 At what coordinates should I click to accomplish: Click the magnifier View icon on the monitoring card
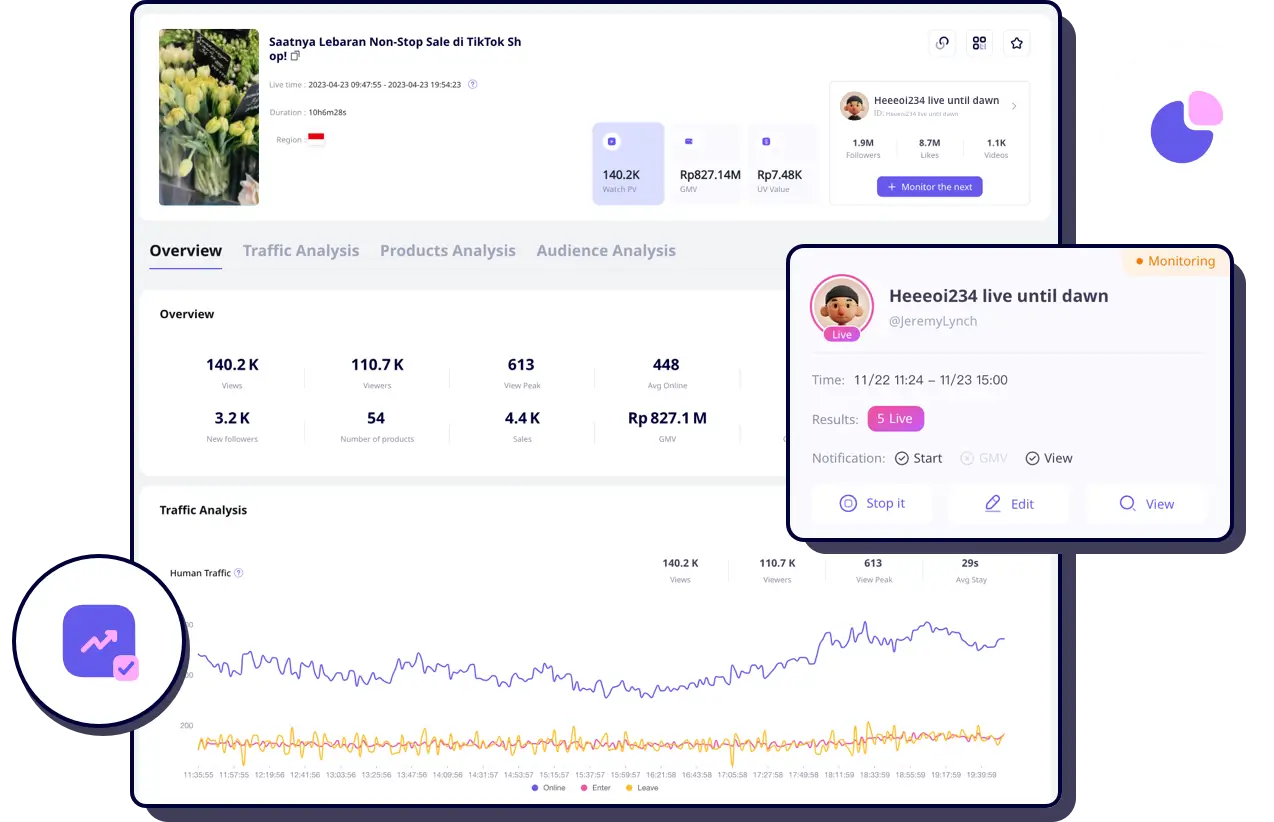click(x=1130, y=504)
